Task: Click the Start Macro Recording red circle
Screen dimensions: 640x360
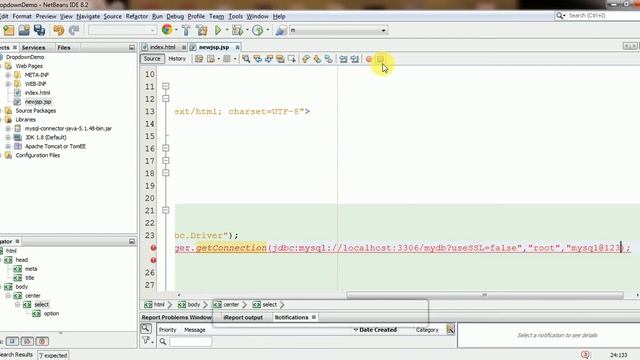Action: tap(369, 59)
